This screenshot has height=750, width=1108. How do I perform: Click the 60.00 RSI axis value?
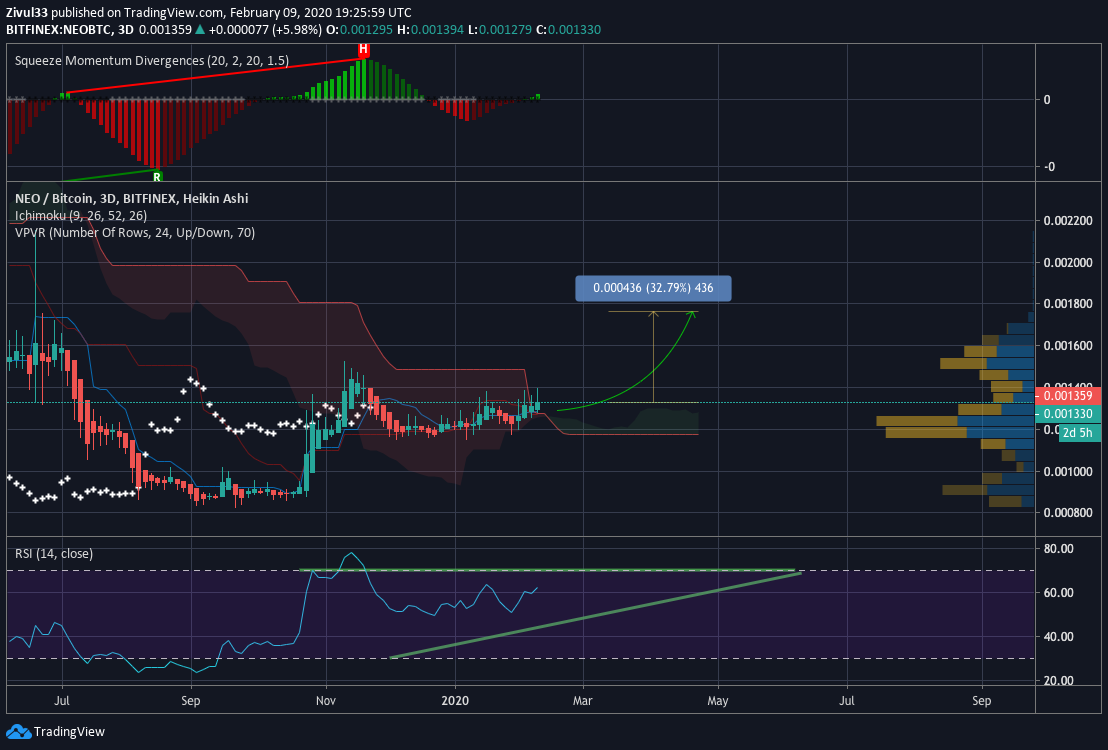(1058, 593)
